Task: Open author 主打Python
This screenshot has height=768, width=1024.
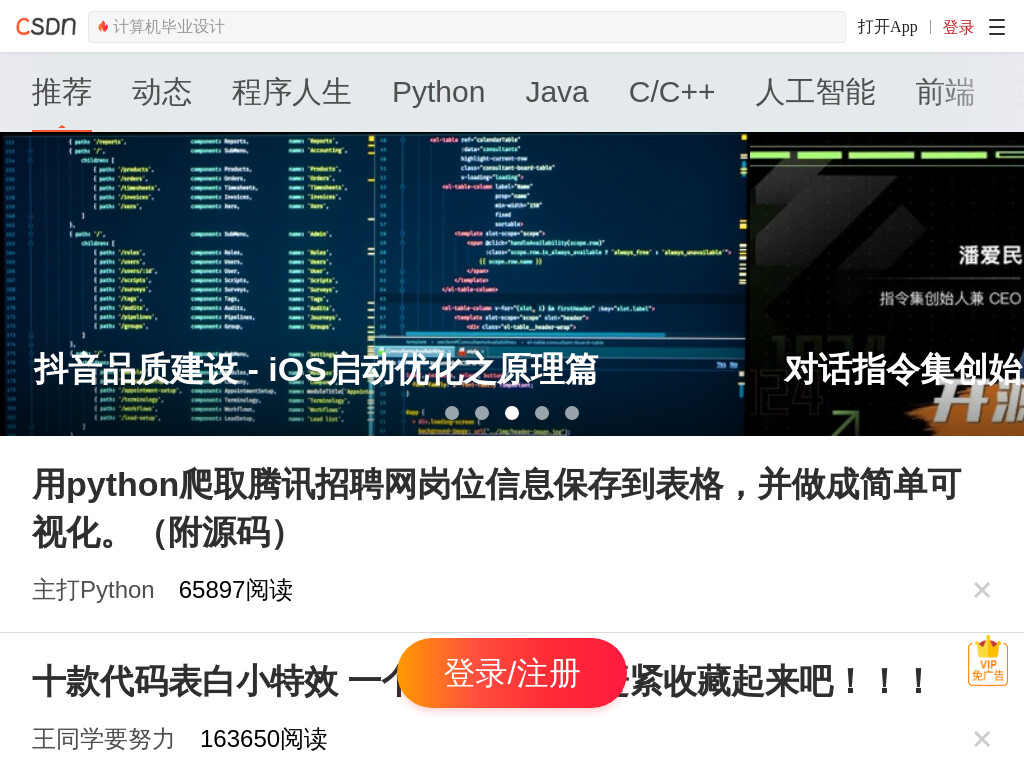Action: point(93,590)
